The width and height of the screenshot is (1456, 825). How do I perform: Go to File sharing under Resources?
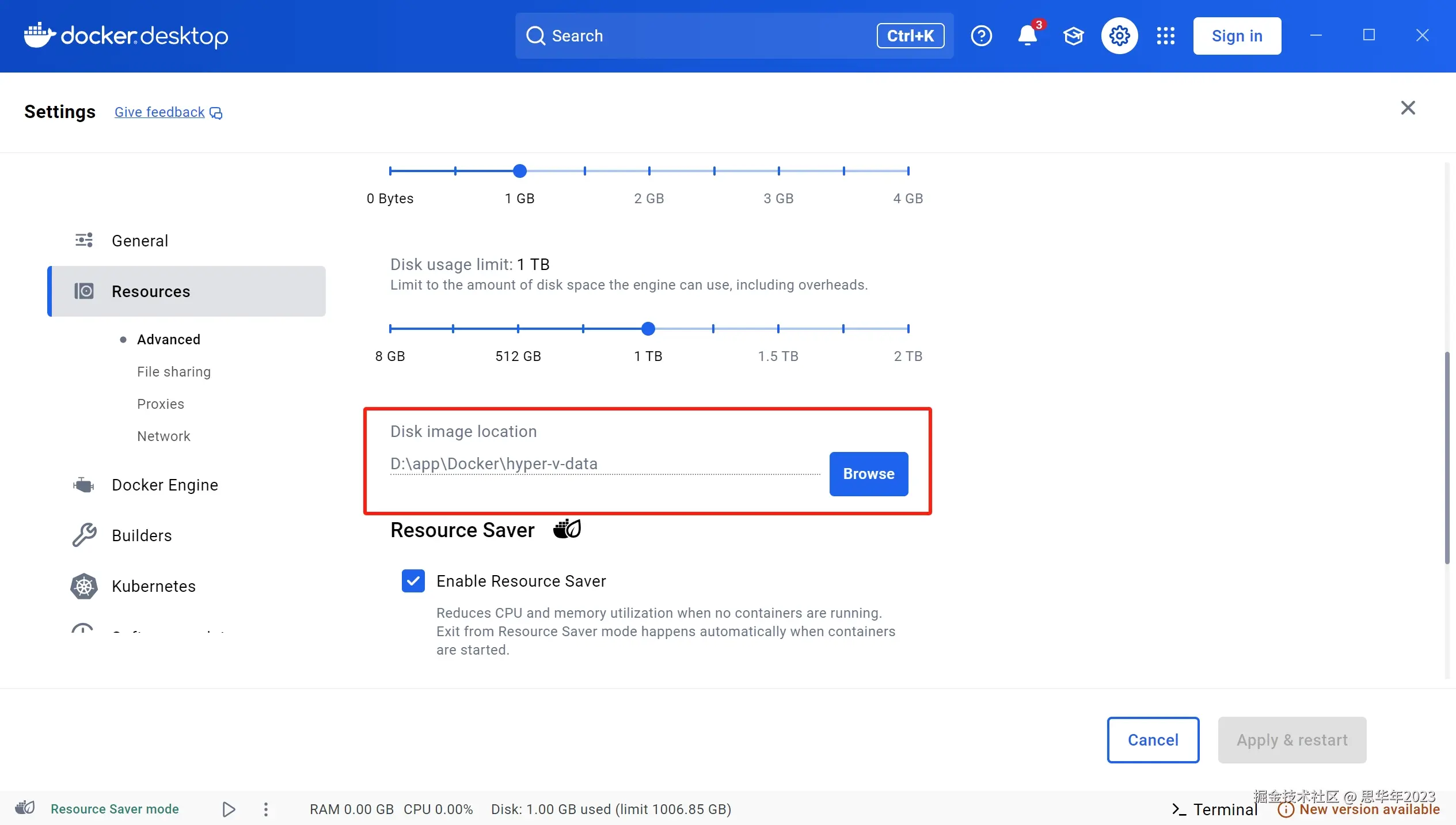pos(173,371)
